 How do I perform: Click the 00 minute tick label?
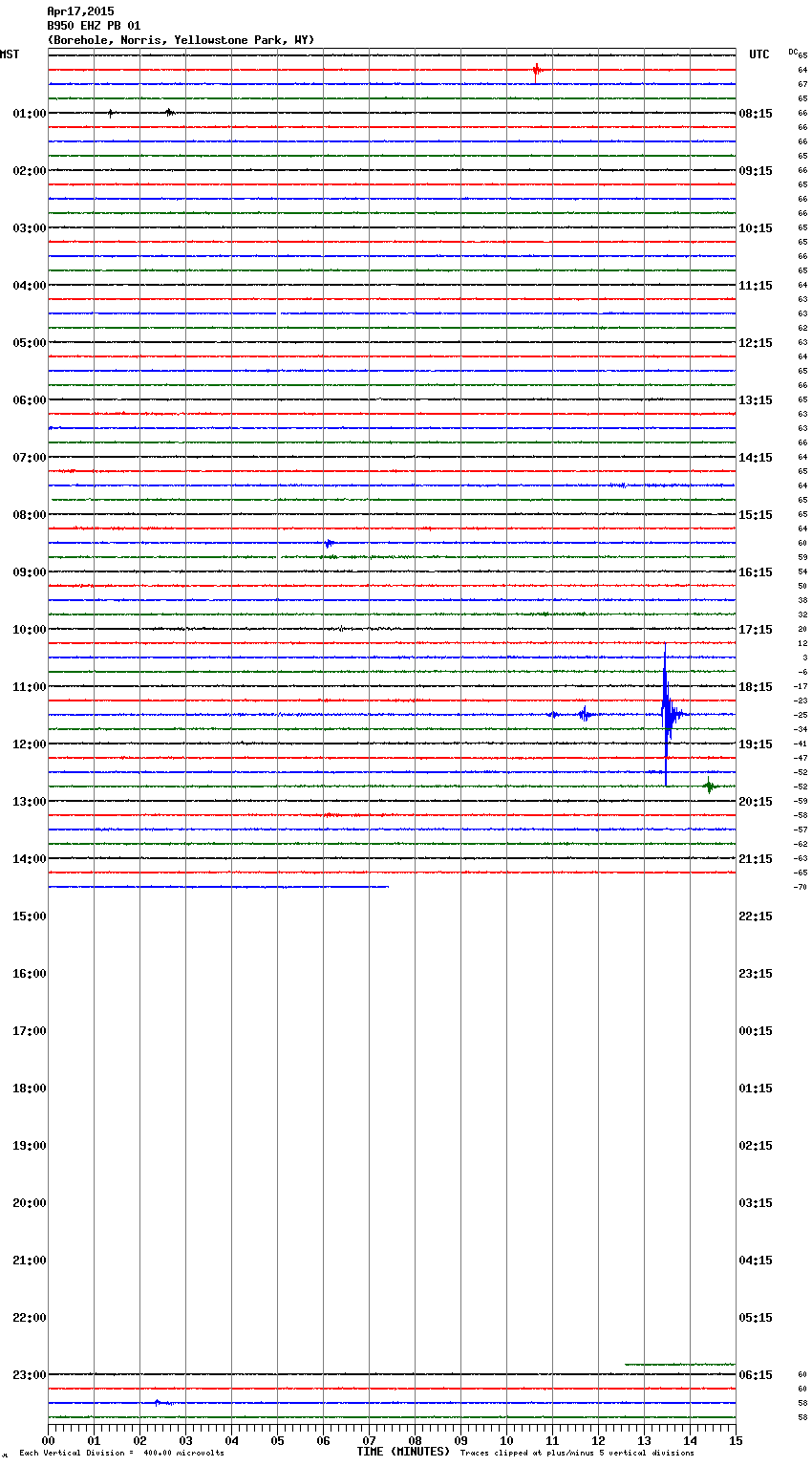pos(48,1440)
